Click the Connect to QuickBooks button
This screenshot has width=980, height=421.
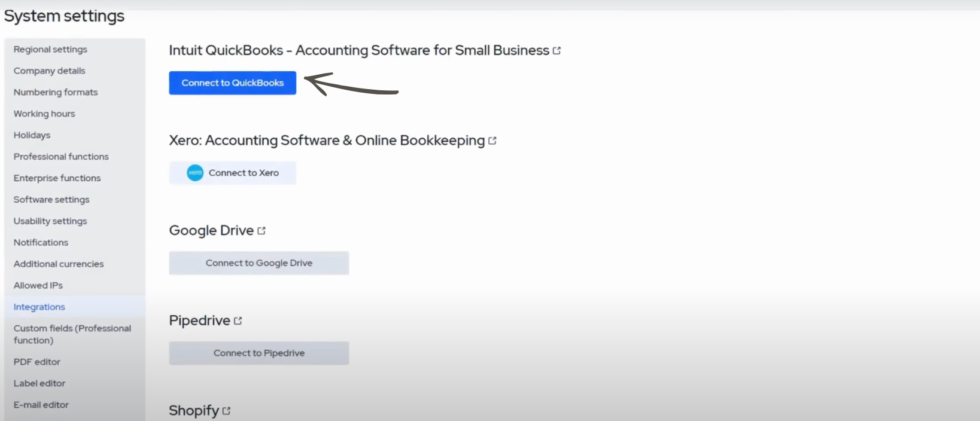click(x=232, y=83)
